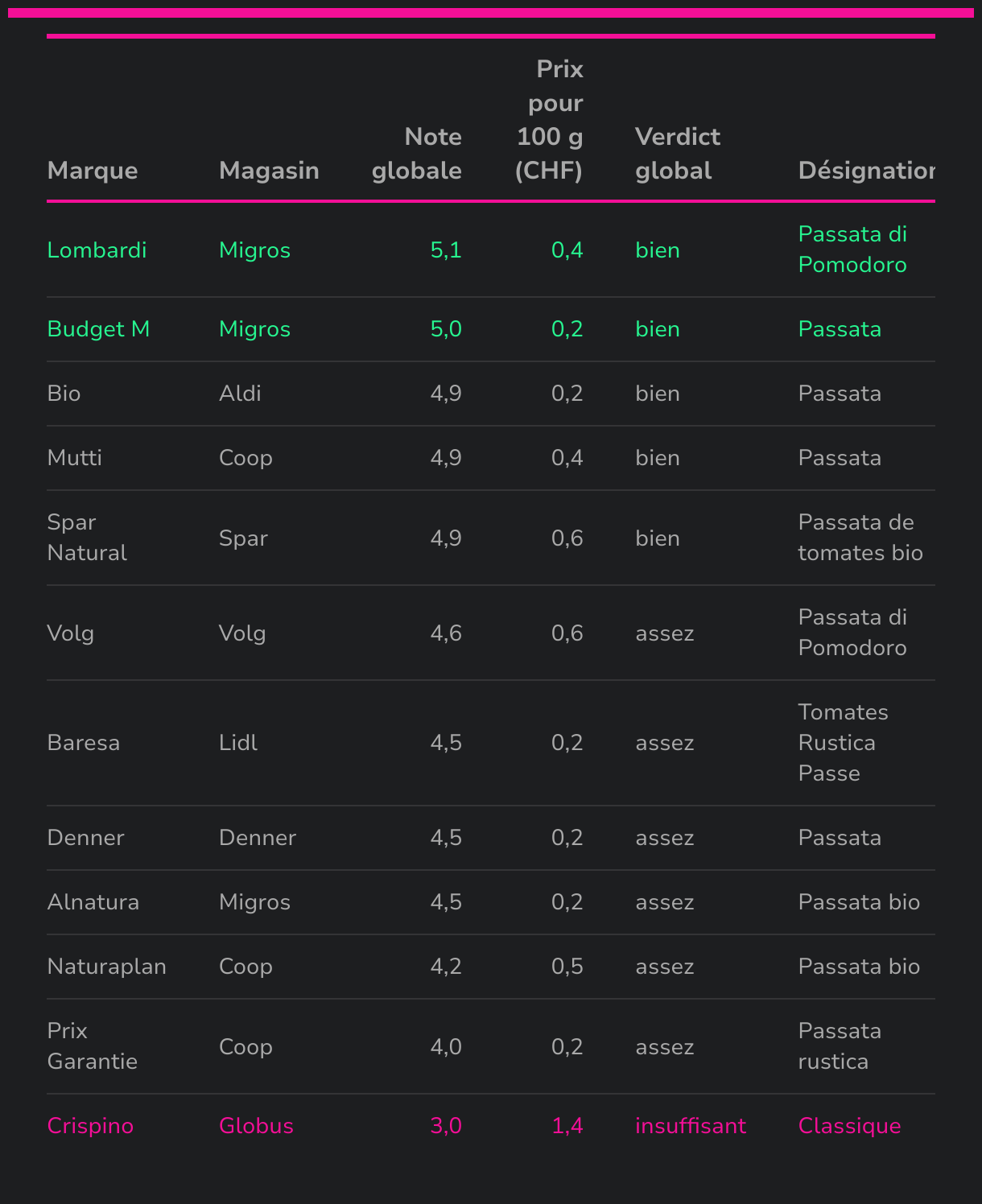Select the Baresa brand cell

pos(84,743)
